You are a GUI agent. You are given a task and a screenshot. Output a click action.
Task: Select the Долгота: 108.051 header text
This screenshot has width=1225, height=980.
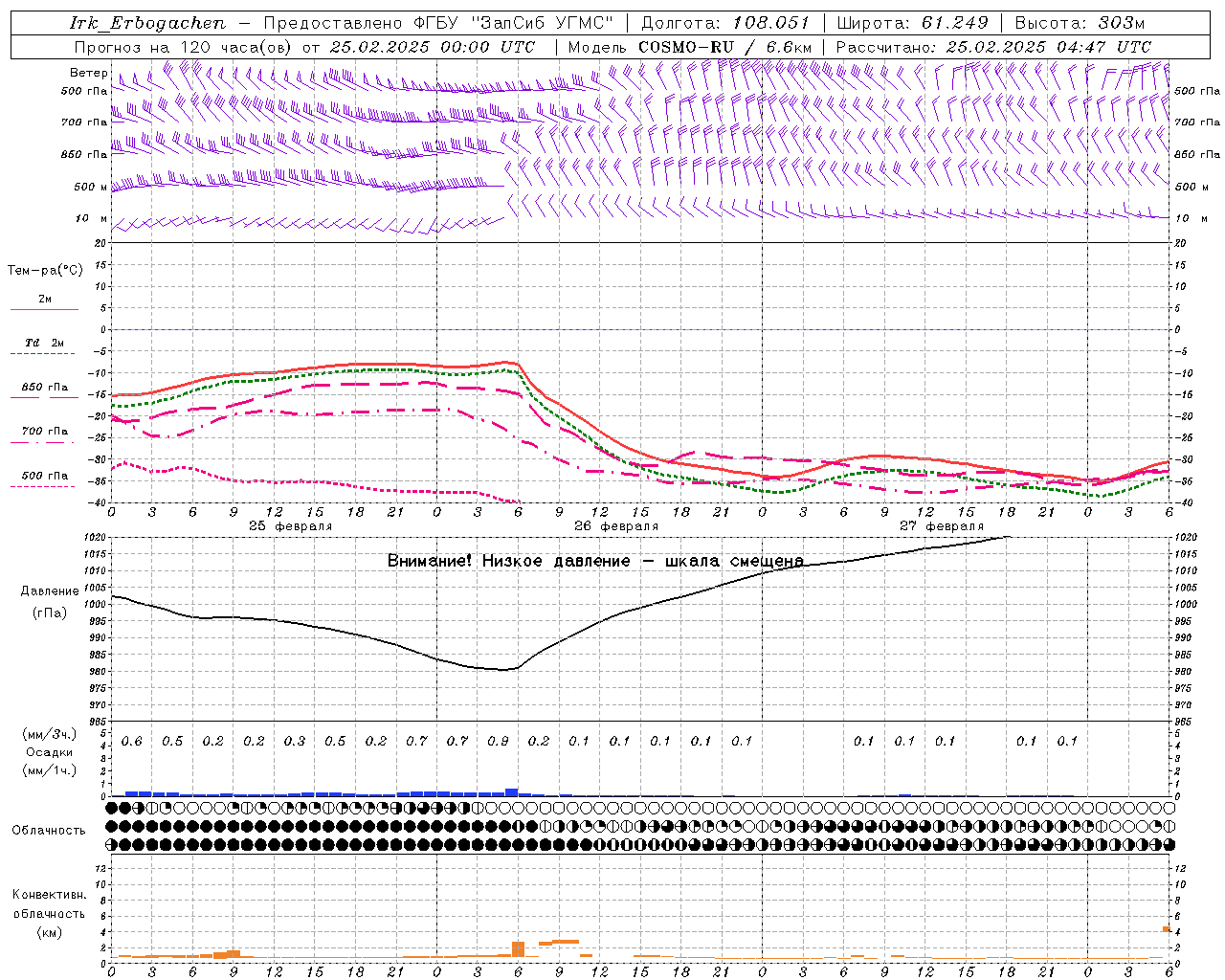[724, 23]
